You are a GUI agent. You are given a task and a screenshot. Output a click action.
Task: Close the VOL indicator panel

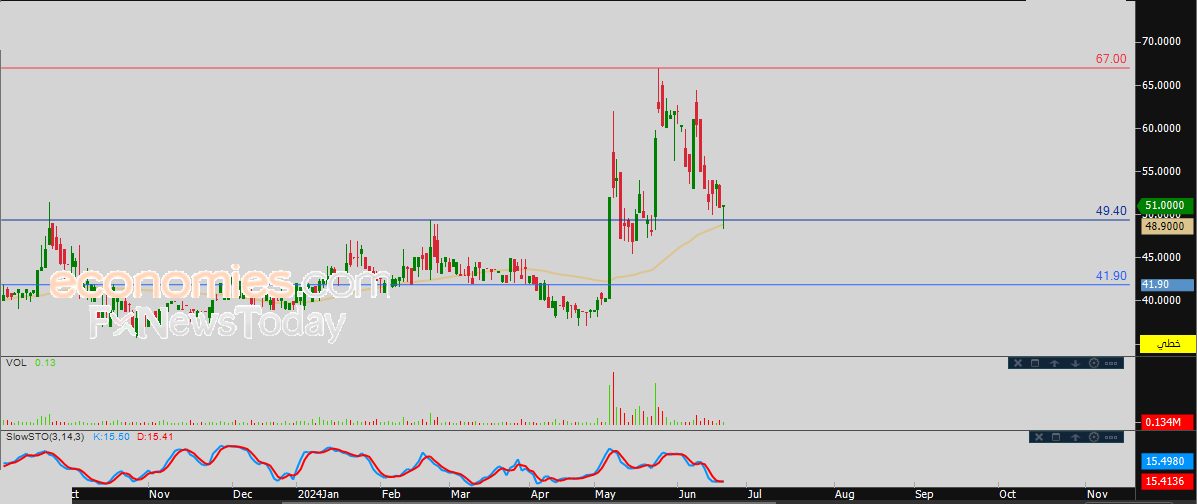(x=1017, y=363)
